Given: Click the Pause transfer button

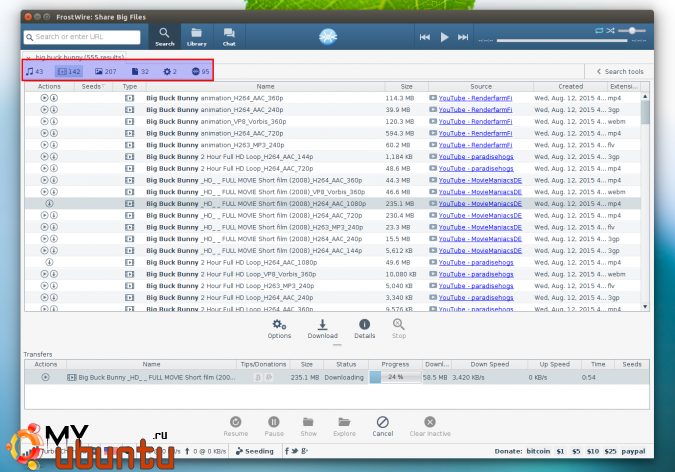Looking at the screenshot, I should [x=274, y=426].
